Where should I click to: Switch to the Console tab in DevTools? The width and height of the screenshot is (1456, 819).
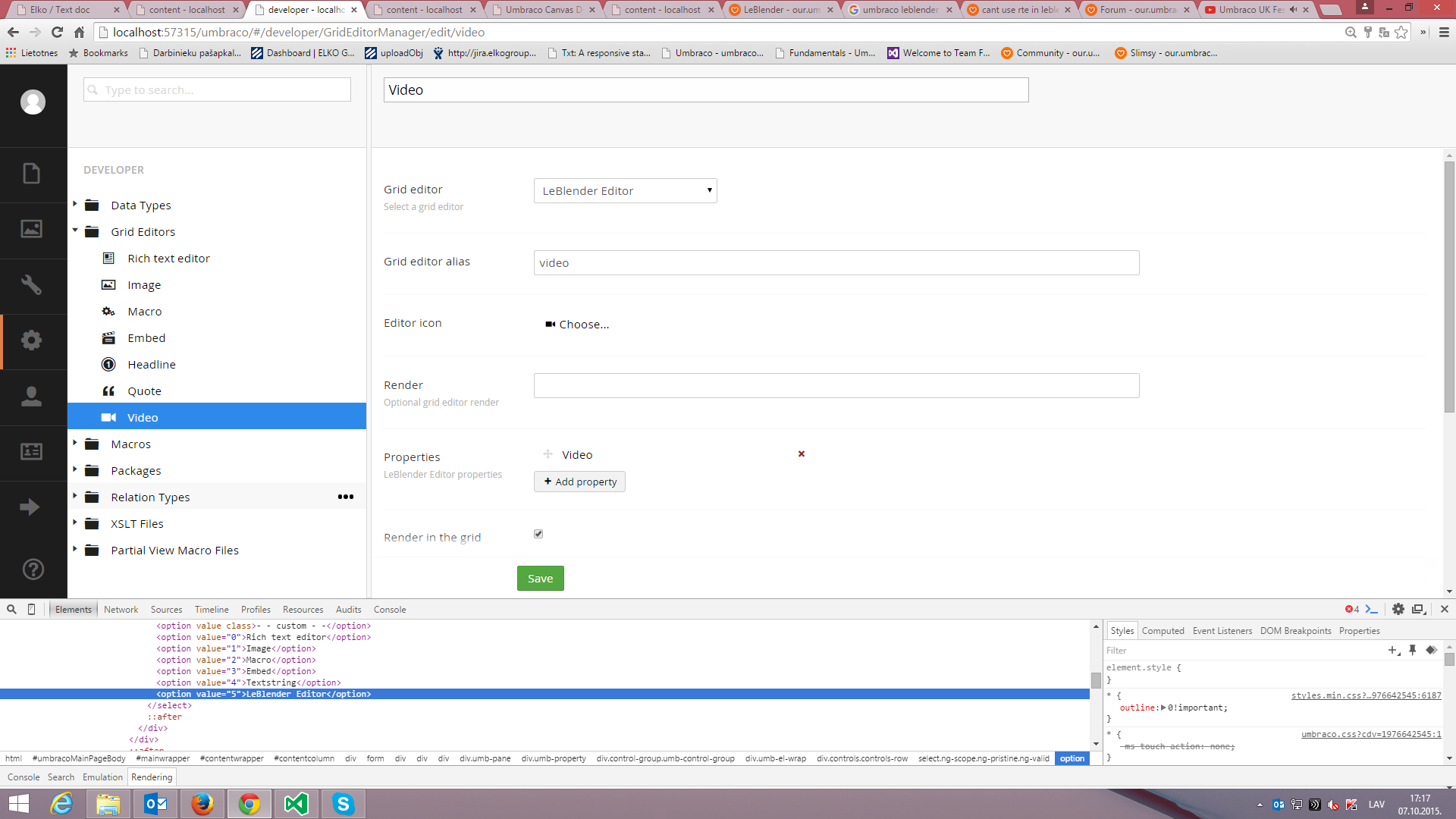[390, 609]
